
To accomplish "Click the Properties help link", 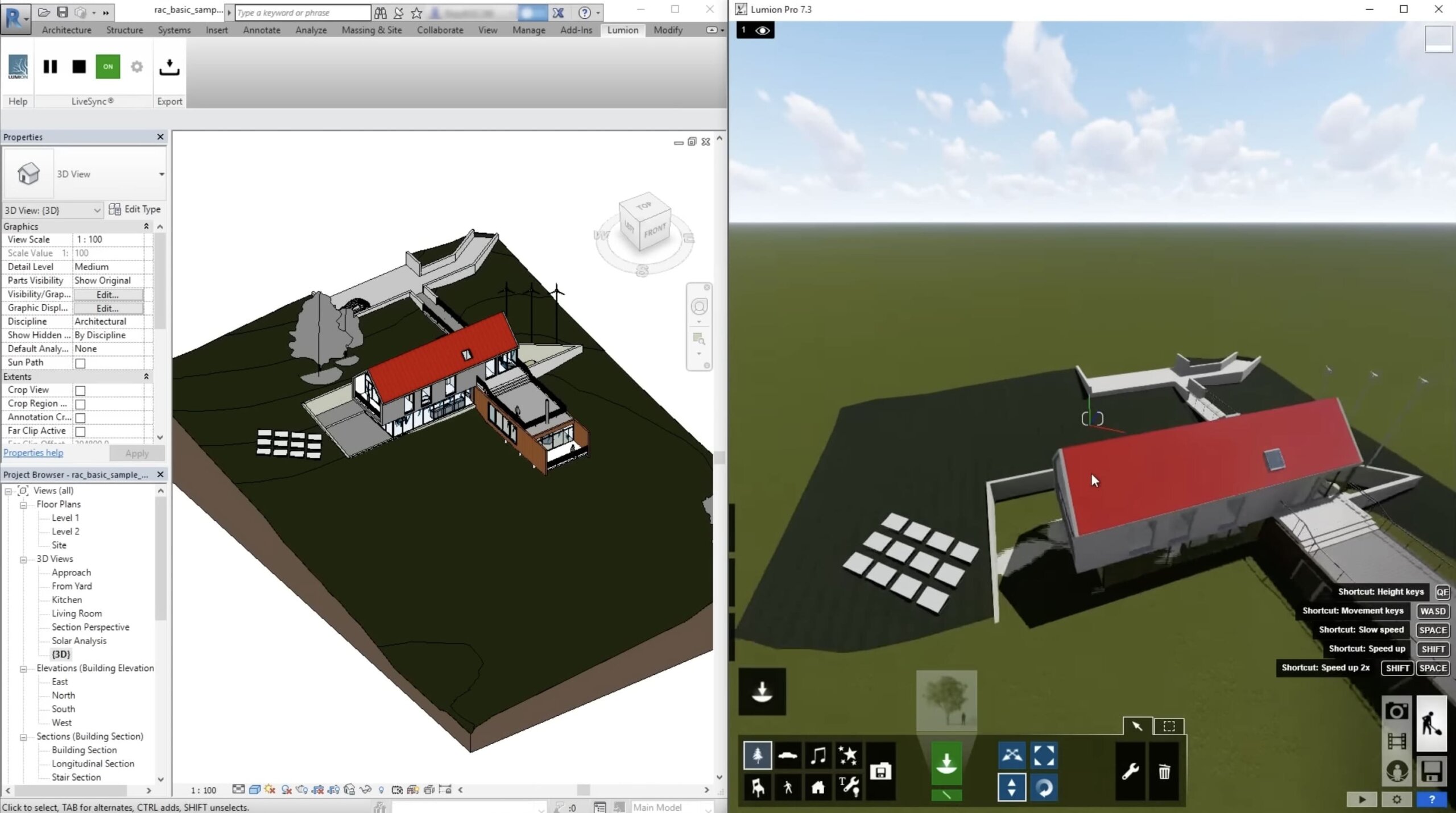I will point(32,452).
